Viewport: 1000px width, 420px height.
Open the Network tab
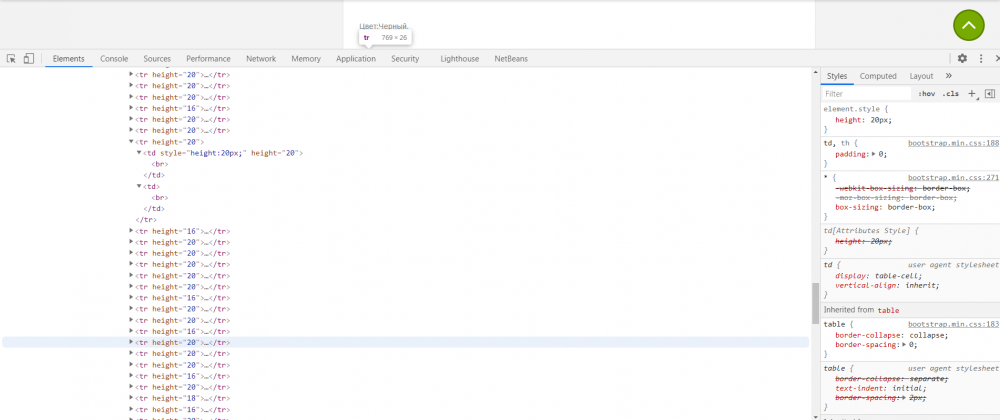[261, 59]
